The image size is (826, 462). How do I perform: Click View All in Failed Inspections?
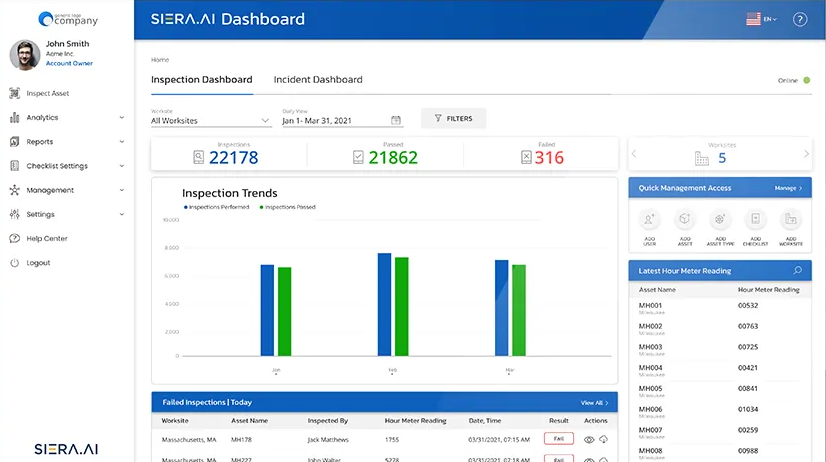[x=593, y=403]
